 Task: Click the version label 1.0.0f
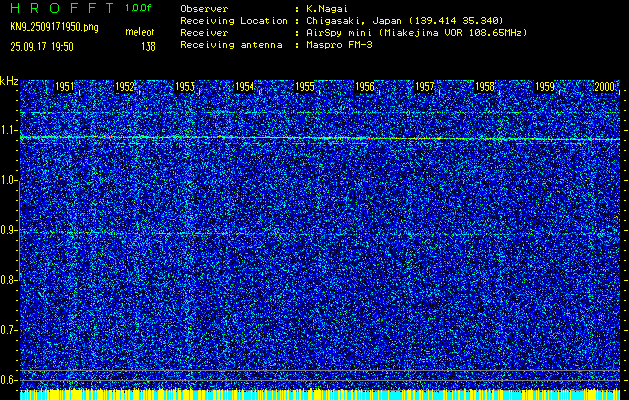(x=138, y=8)
